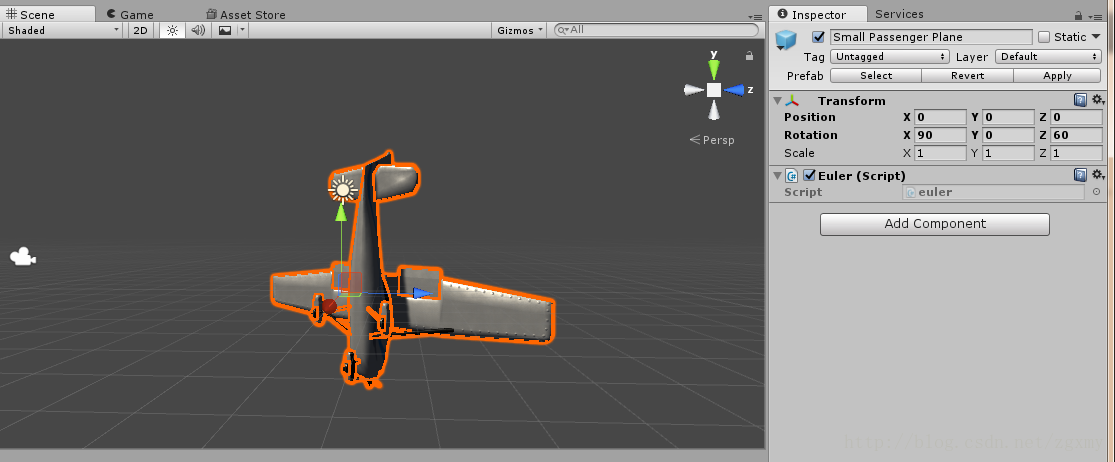Click the blue Z axis gizmo cone
The width and height of the screenshot is (1115, 462).
(737, 90)
